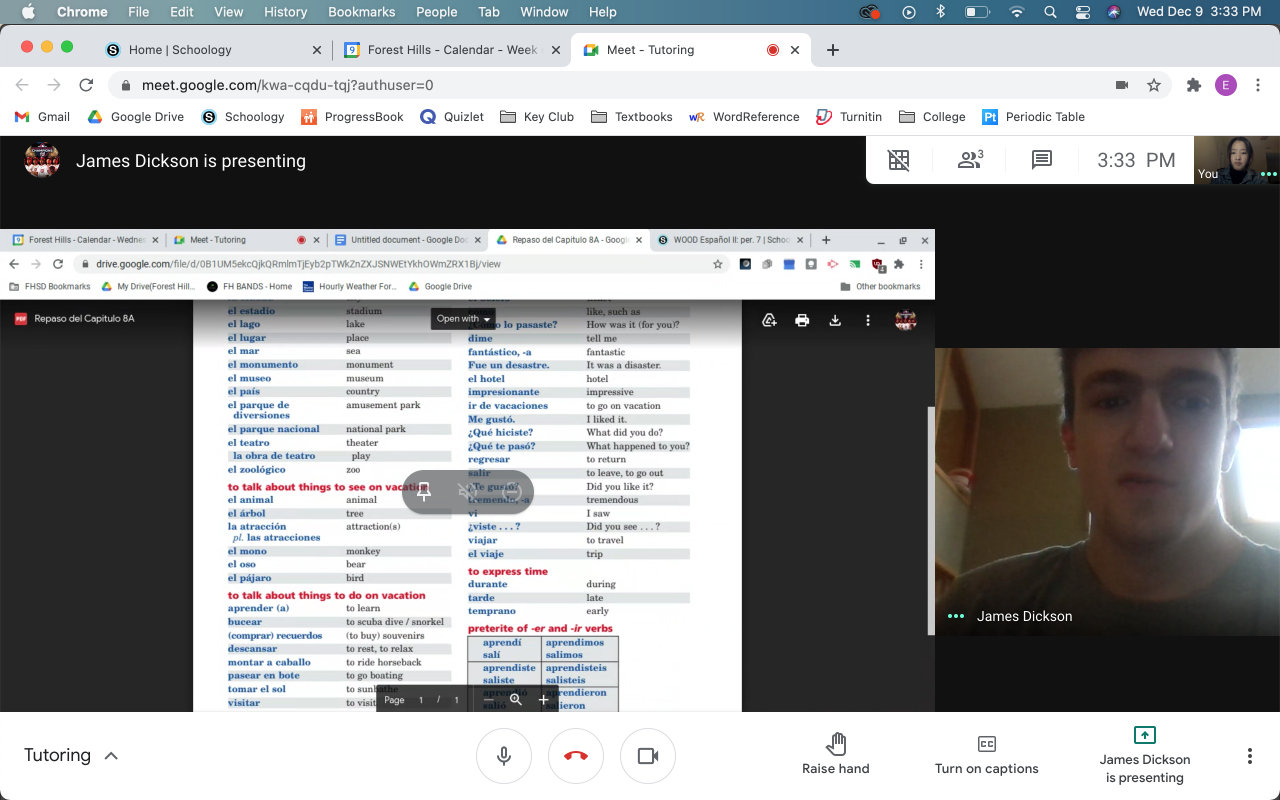Image resolution: width=1280 pixels, height=800 pixels.
Task: Click the Other bookmarks folder in presentation
Action: point(880,286)
